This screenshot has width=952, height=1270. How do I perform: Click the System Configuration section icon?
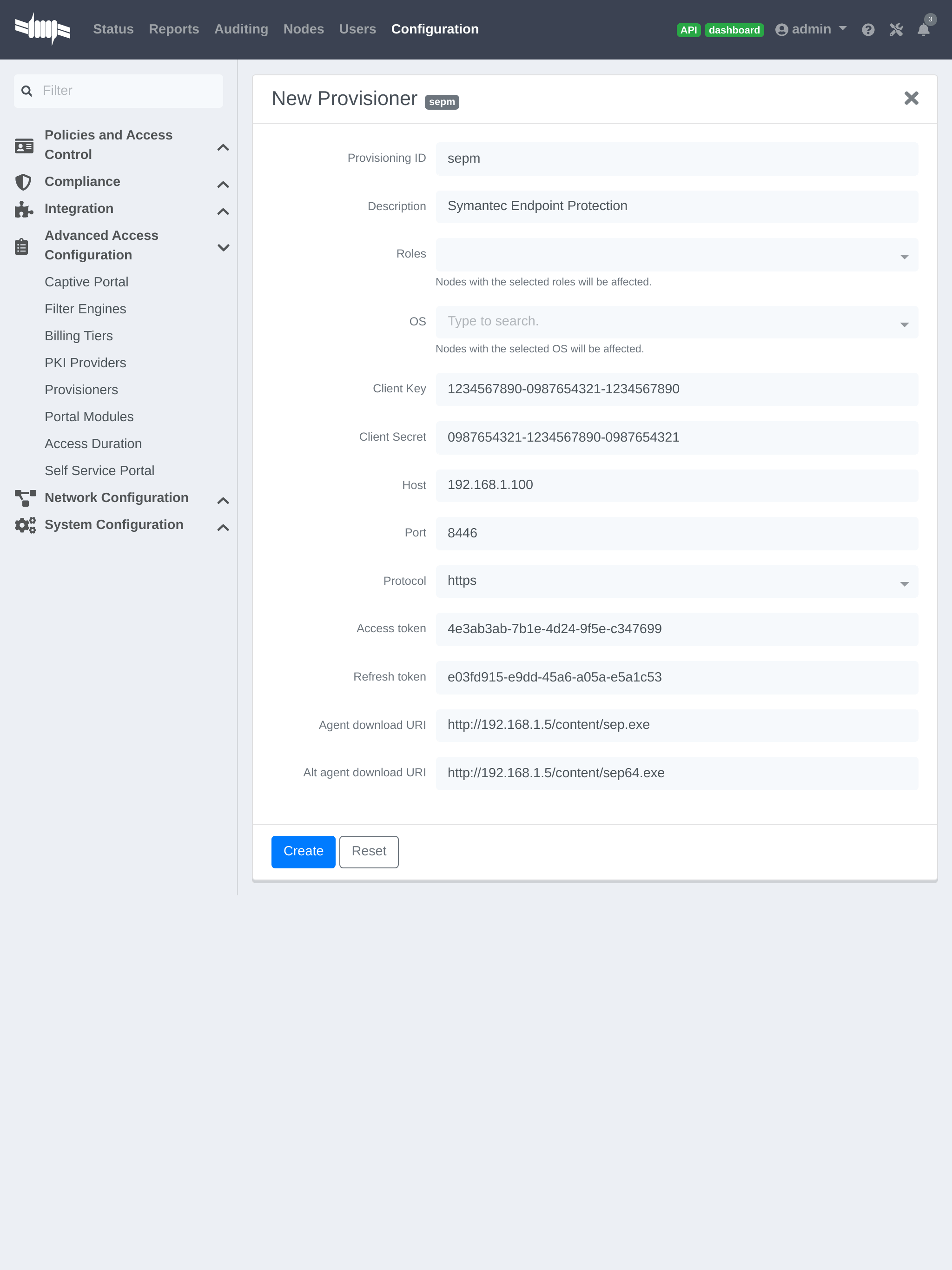[24, 525]
